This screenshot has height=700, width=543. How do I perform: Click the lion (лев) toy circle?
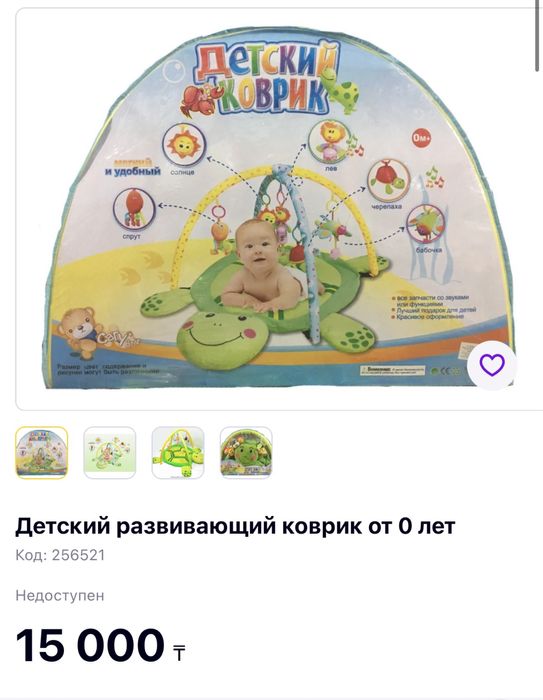tap(331, 142)
